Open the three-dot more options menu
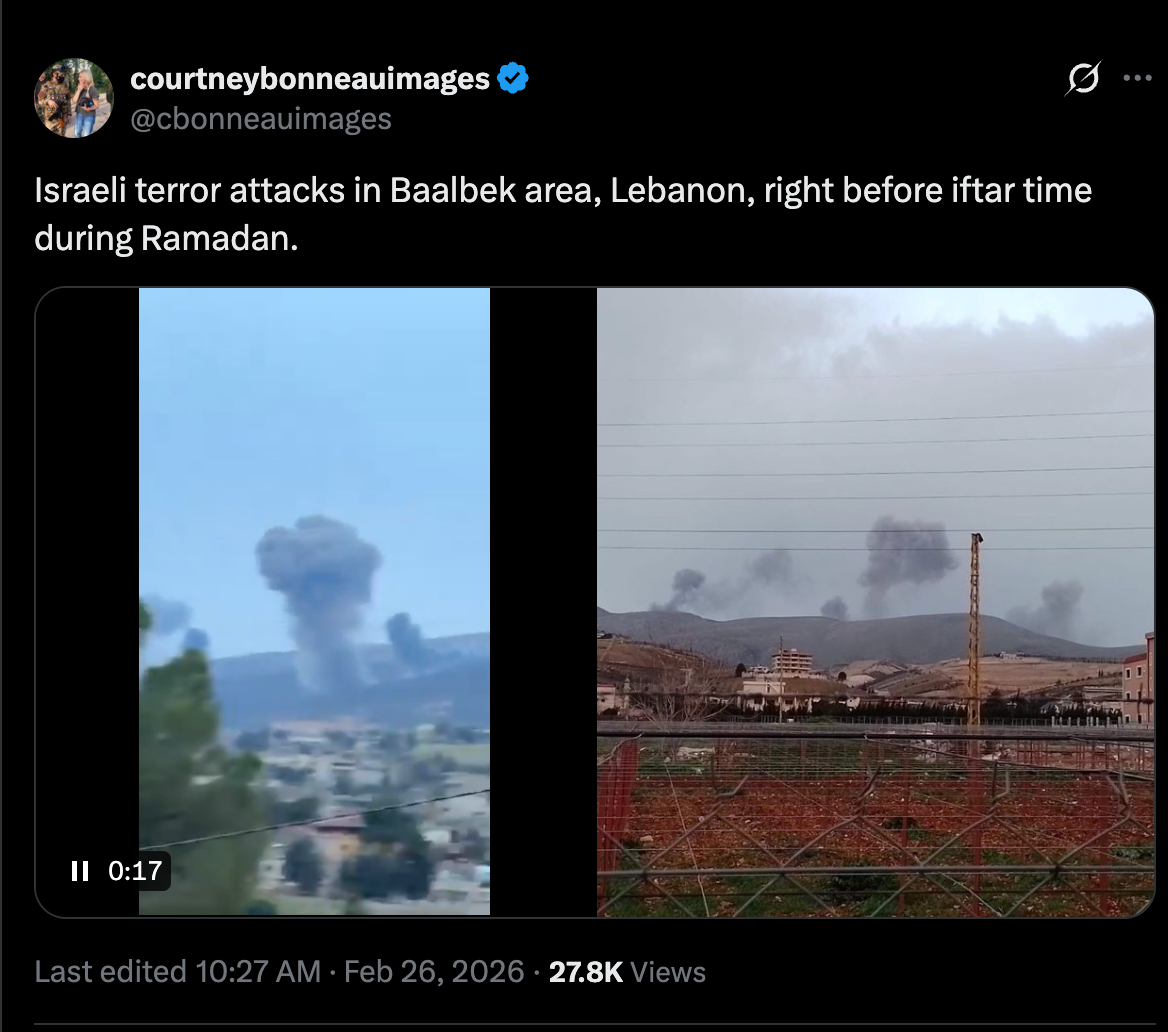Viewport: 1168px width, 1032px height. point(1137,77)
